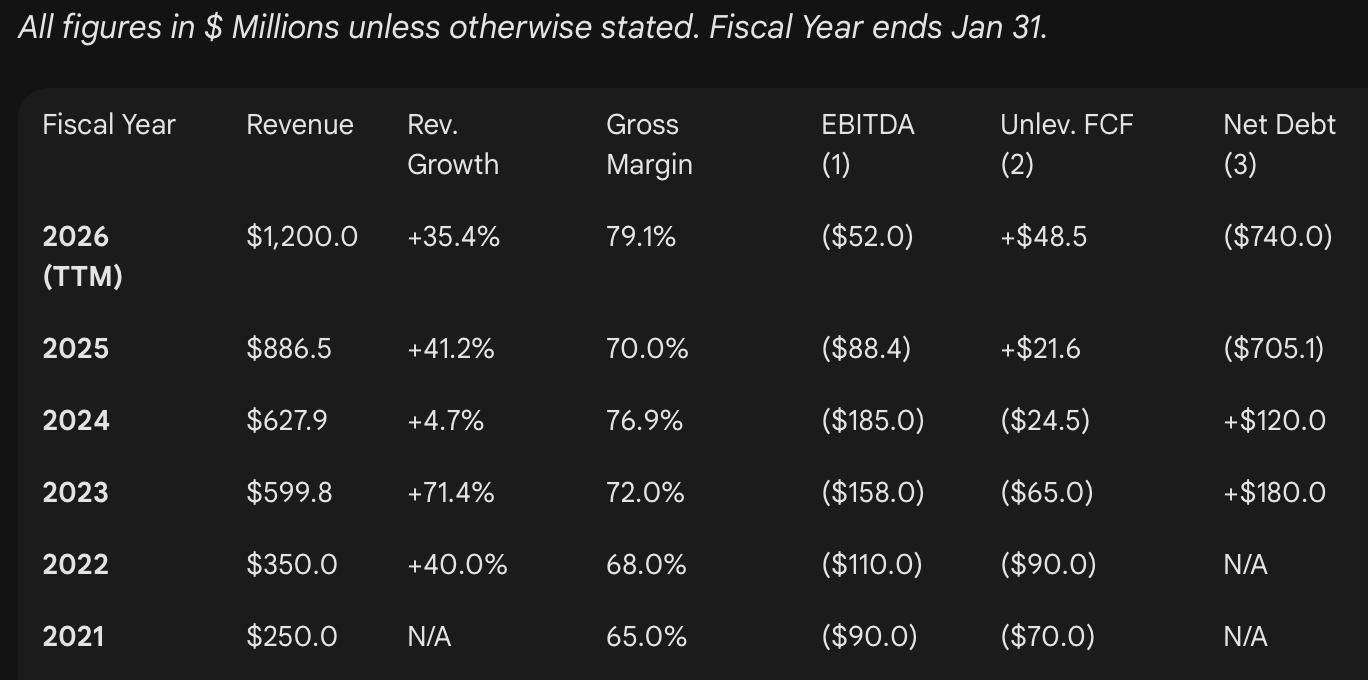
Task: Click the $1,200.0 revenue cell
Action: (302, 237)
